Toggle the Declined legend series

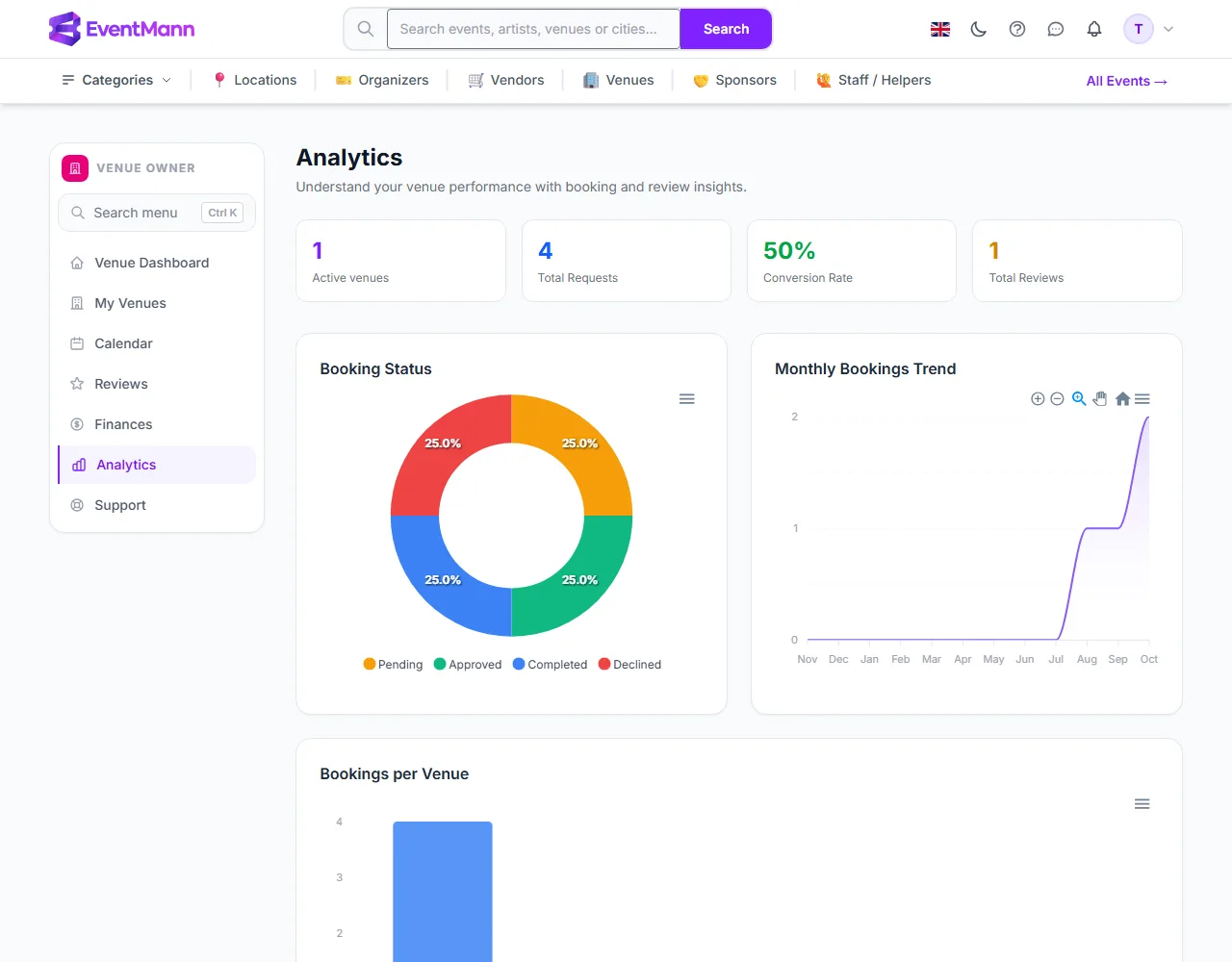point(629,665)
